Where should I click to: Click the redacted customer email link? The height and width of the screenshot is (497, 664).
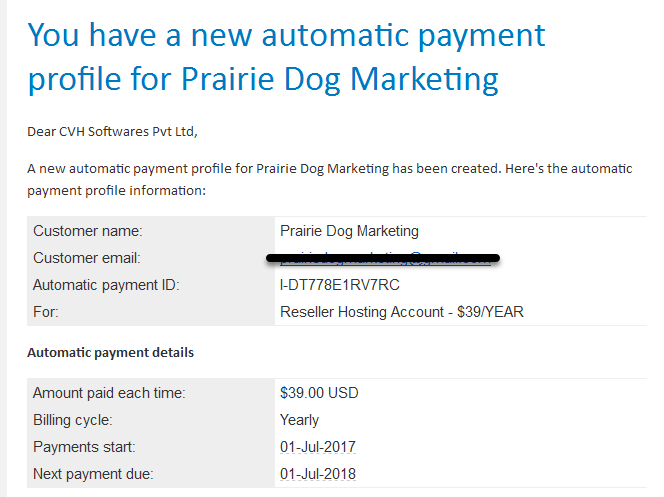[385, 258]
